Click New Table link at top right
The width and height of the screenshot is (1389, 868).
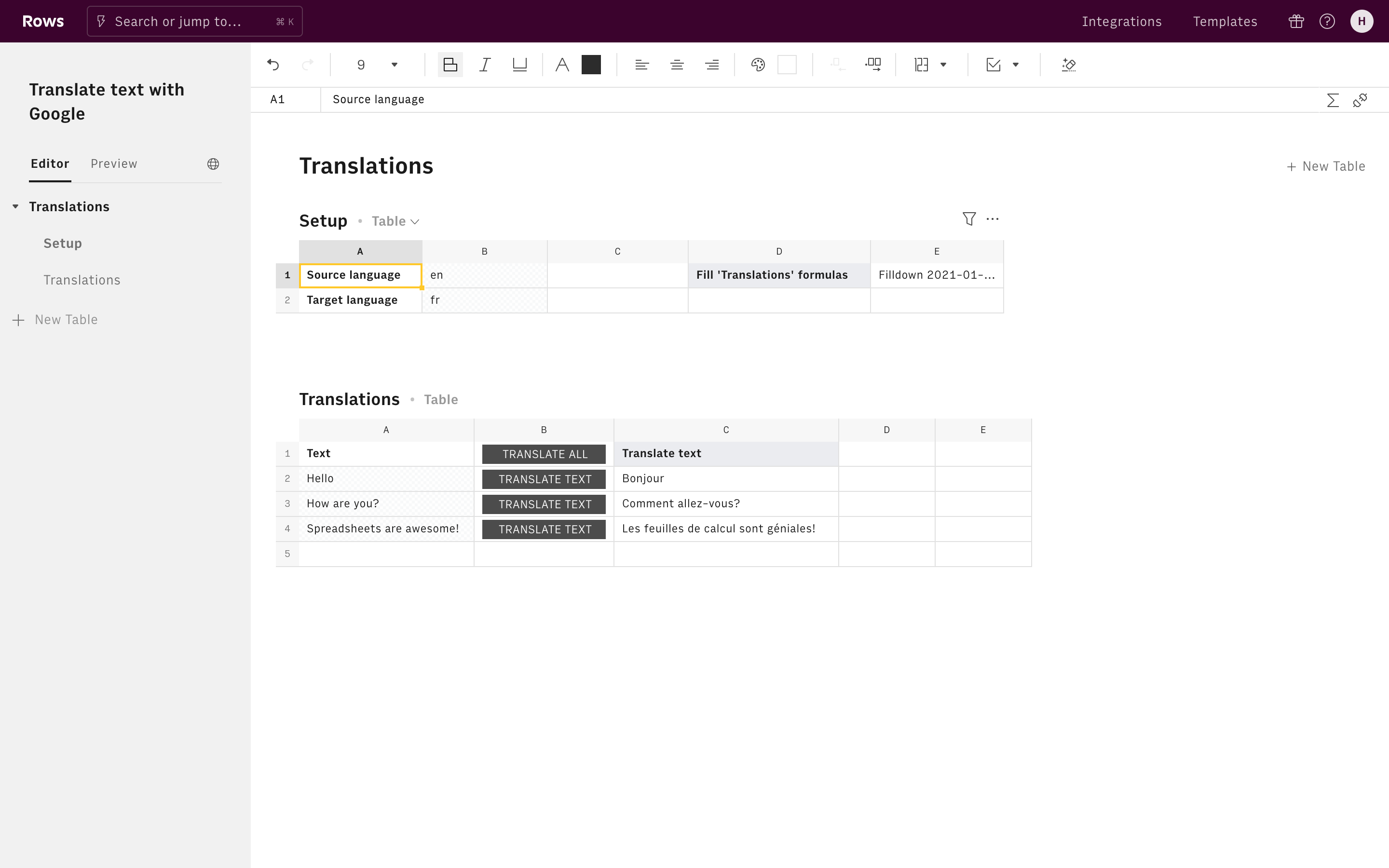(x=1325, y=166)
